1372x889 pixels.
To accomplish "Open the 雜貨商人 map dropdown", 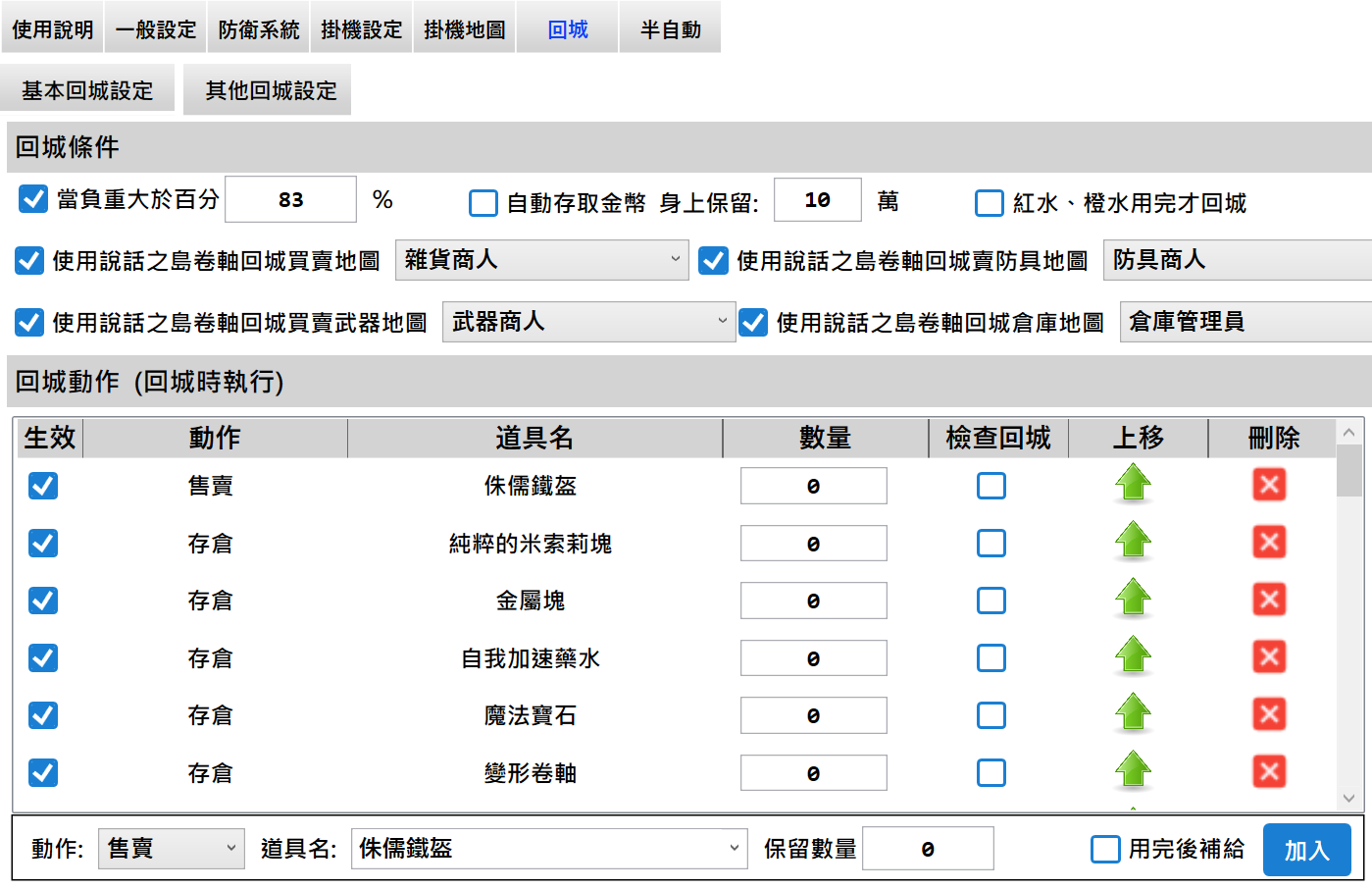I will tap(541, 260).
